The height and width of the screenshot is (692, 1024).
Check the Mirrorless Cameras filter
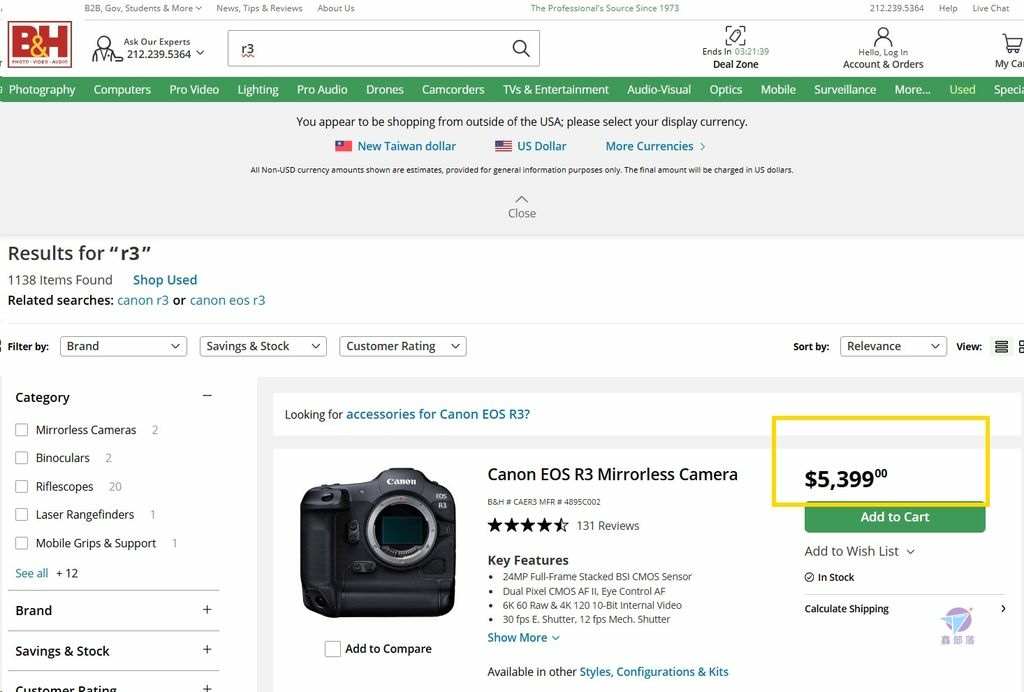(22, 430)
